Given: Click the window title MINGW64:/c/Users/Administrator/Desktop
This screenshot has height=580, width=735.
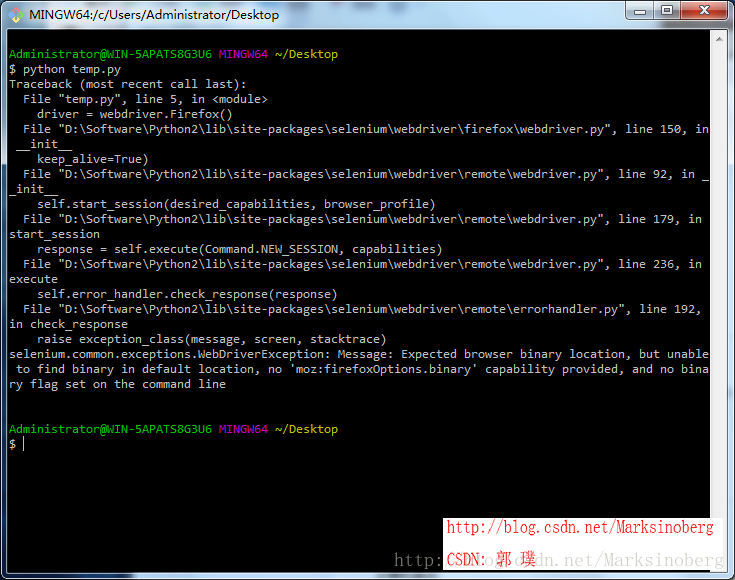Looking at the screenshot, I should point(154,15).
